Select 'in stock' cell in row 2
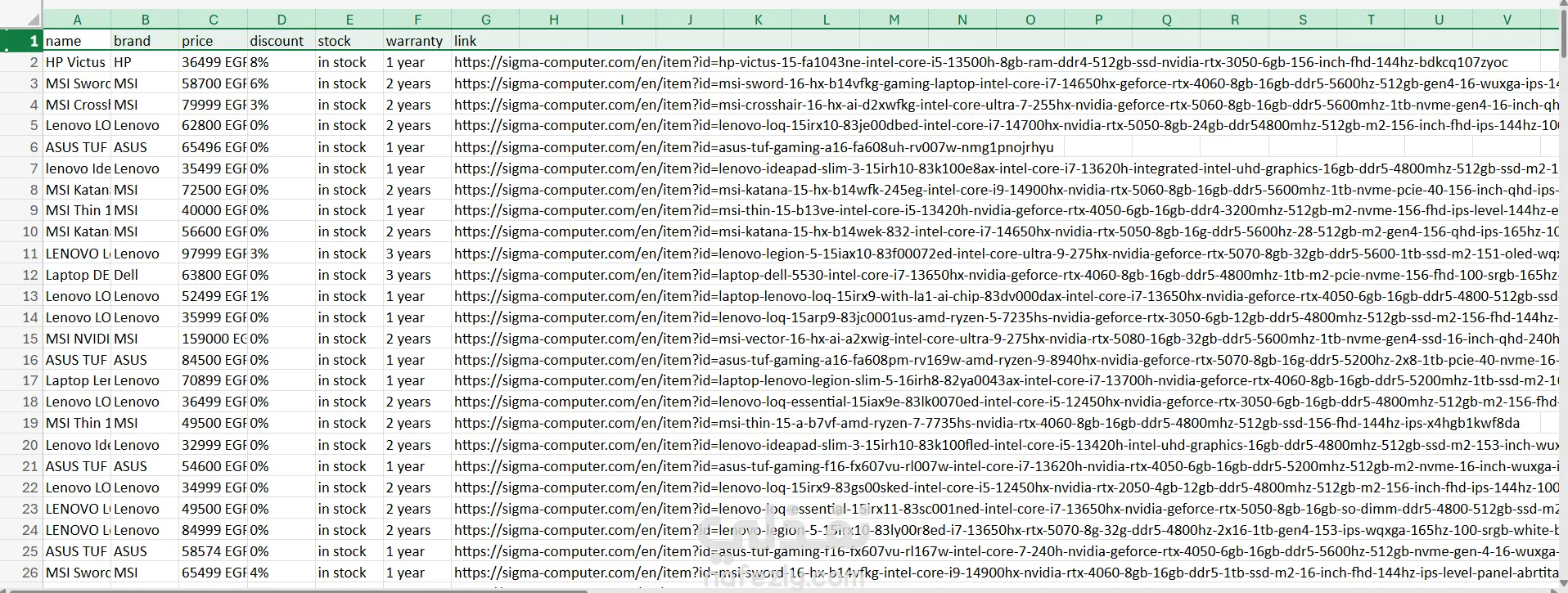The image size is (1568, 593). coord(349,62)
